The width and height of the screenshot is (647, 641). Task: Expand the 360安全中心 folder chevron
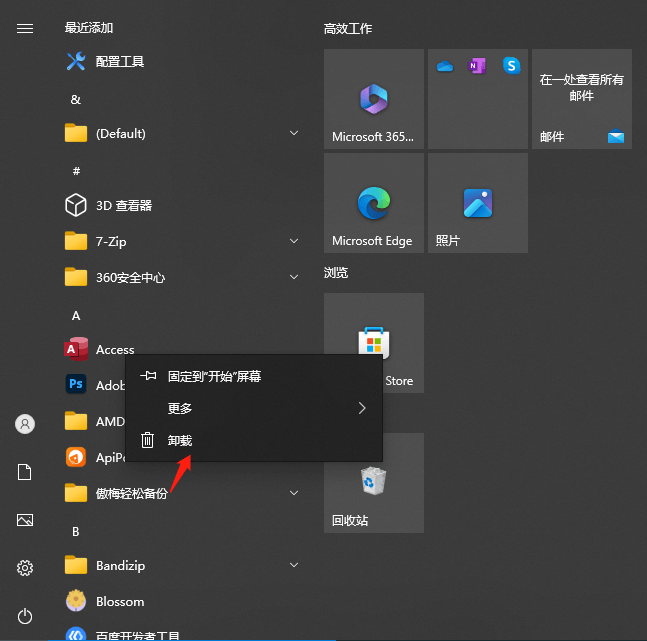294,277
